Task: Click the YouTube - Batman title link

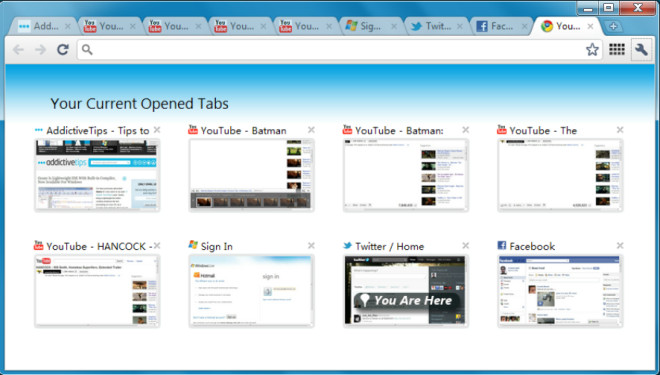Action: pyautogui.click(x=243, y=130)
